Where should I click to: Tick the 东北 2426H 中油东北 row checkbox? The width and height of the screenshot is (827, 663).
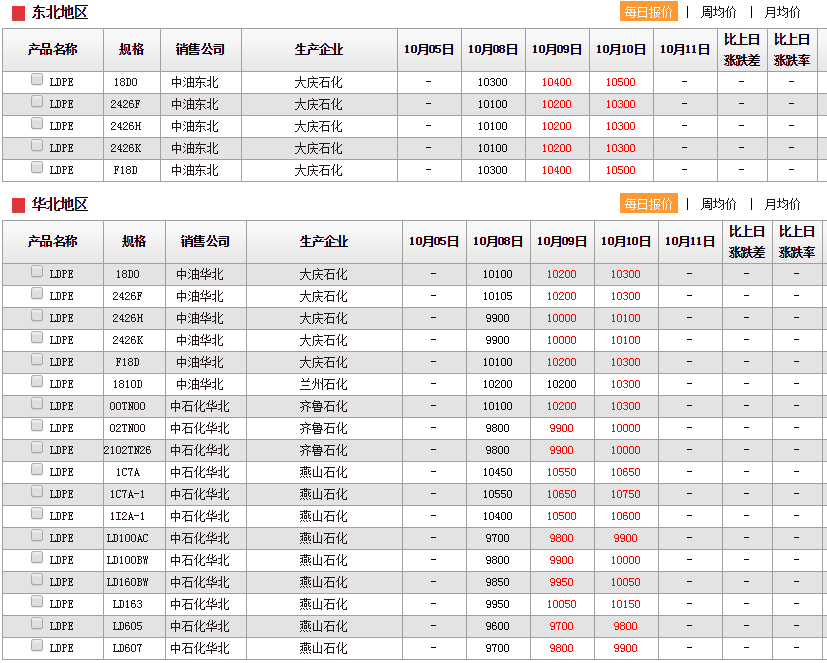coord(37,123)
